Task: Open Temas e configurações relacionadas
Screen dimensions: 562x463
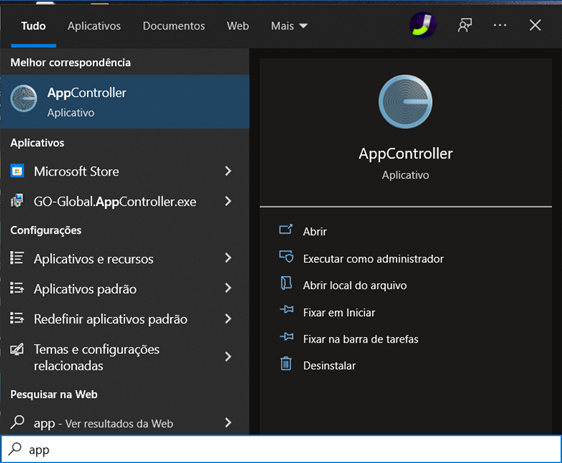Action: [x=125, y=357]
